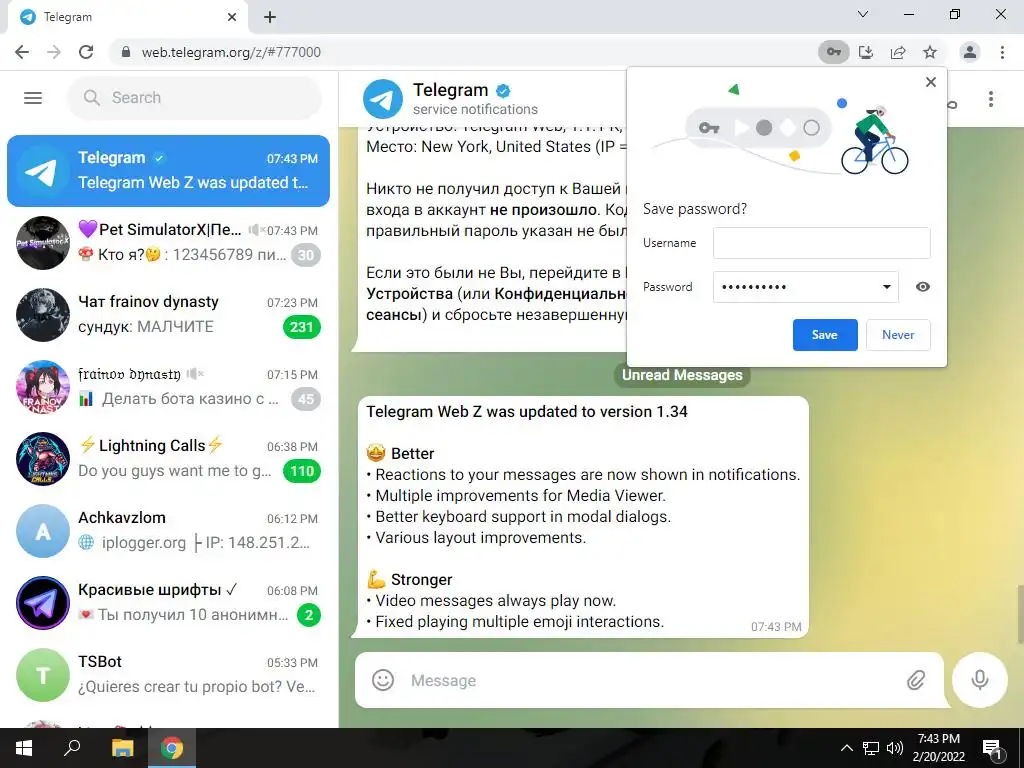This screenshot has width=1024, height=768.
Task: Click the chat scrollbar thumb
Action: tap(1019, 615)
